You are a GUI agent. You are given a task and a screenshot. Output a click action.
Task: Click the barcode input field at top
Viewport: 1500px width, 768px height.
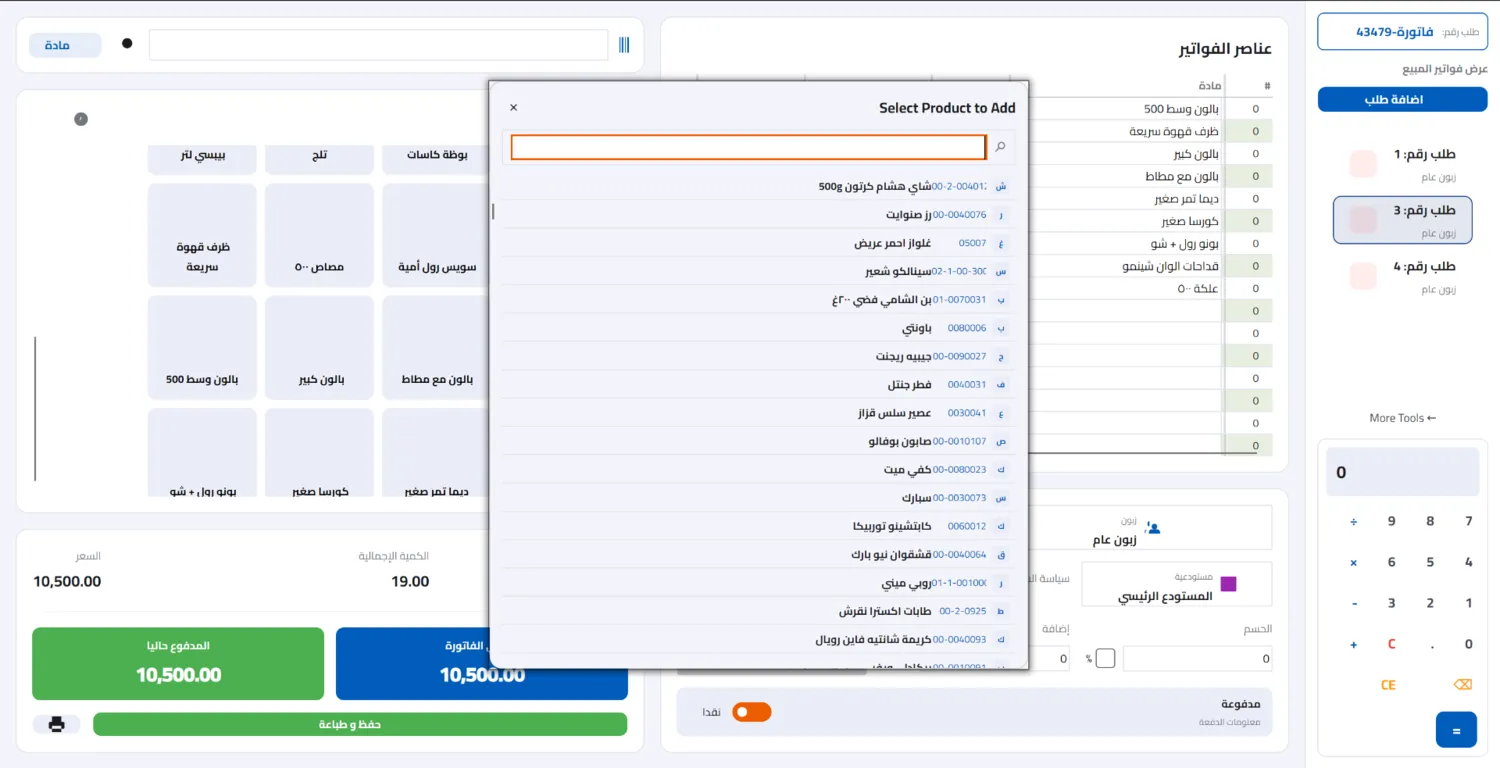pos(378,45)
